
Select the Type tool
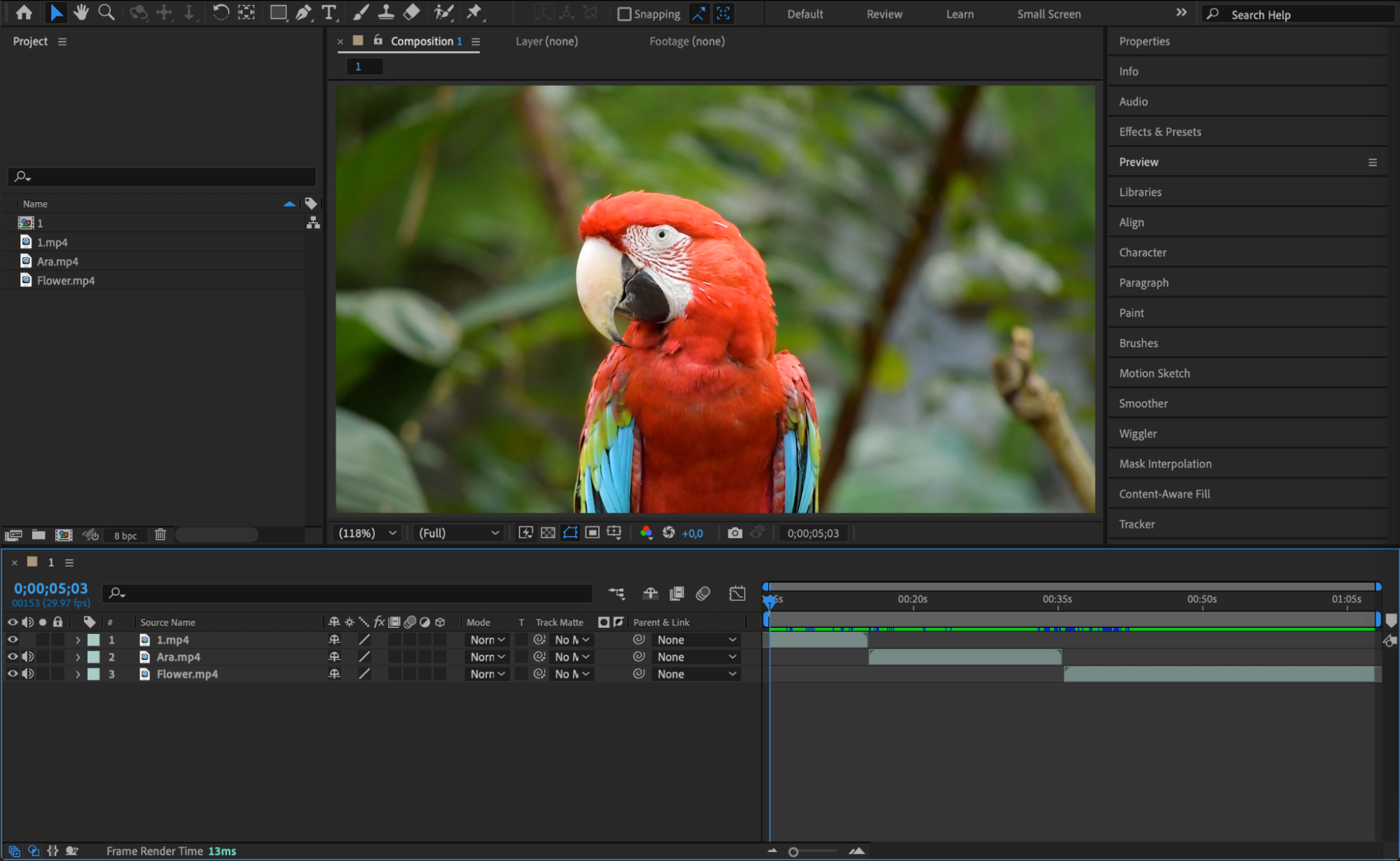tap(328, 13)
